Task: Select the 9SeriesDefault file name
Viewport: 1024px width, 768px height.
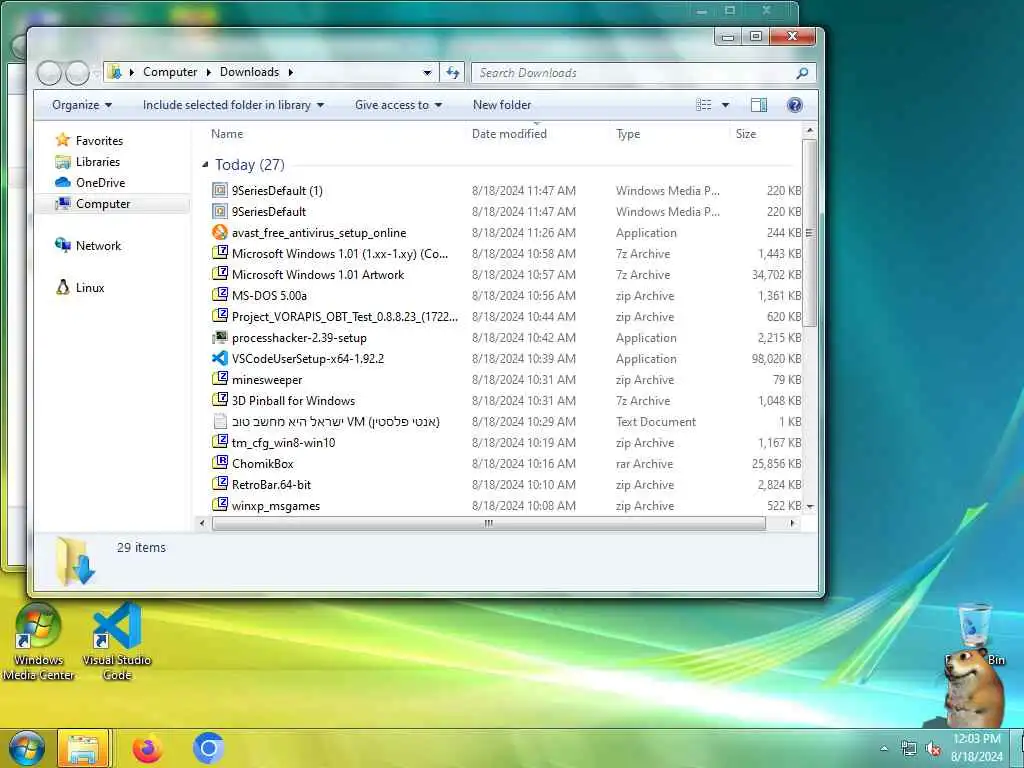Action: click(x=268, y=212)
